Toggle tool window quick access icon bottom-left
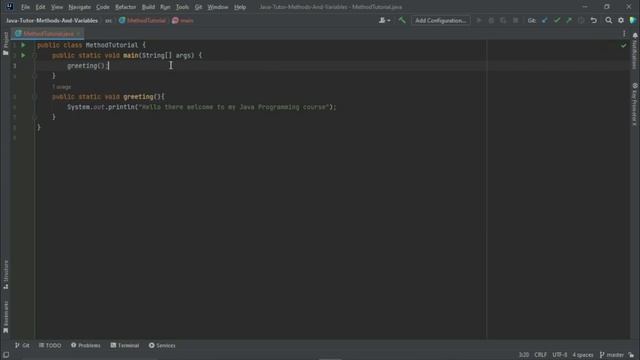 (x=6, y=355)
